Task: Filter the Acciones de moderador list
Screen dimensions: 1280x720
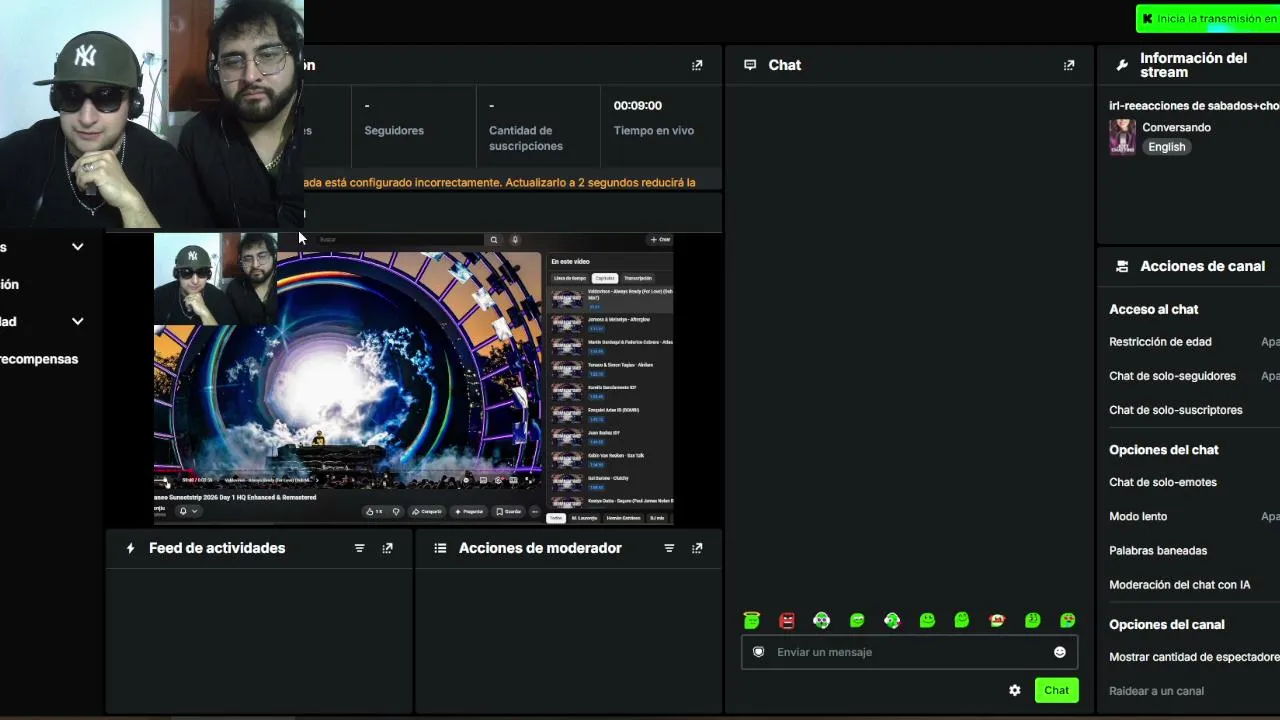Action: [x=669, y=548]
